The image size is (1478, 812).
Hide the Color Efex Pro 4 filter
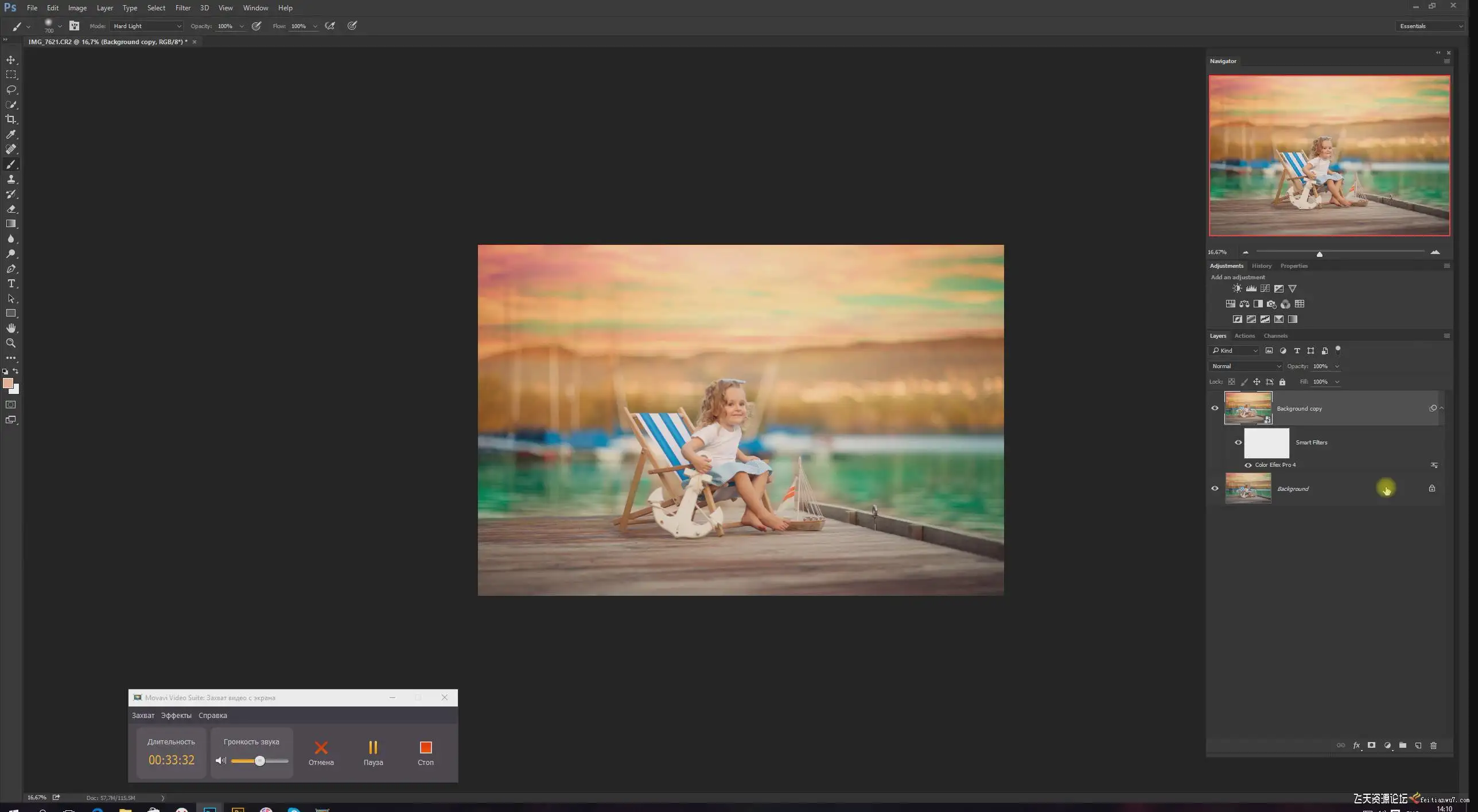1248,465
